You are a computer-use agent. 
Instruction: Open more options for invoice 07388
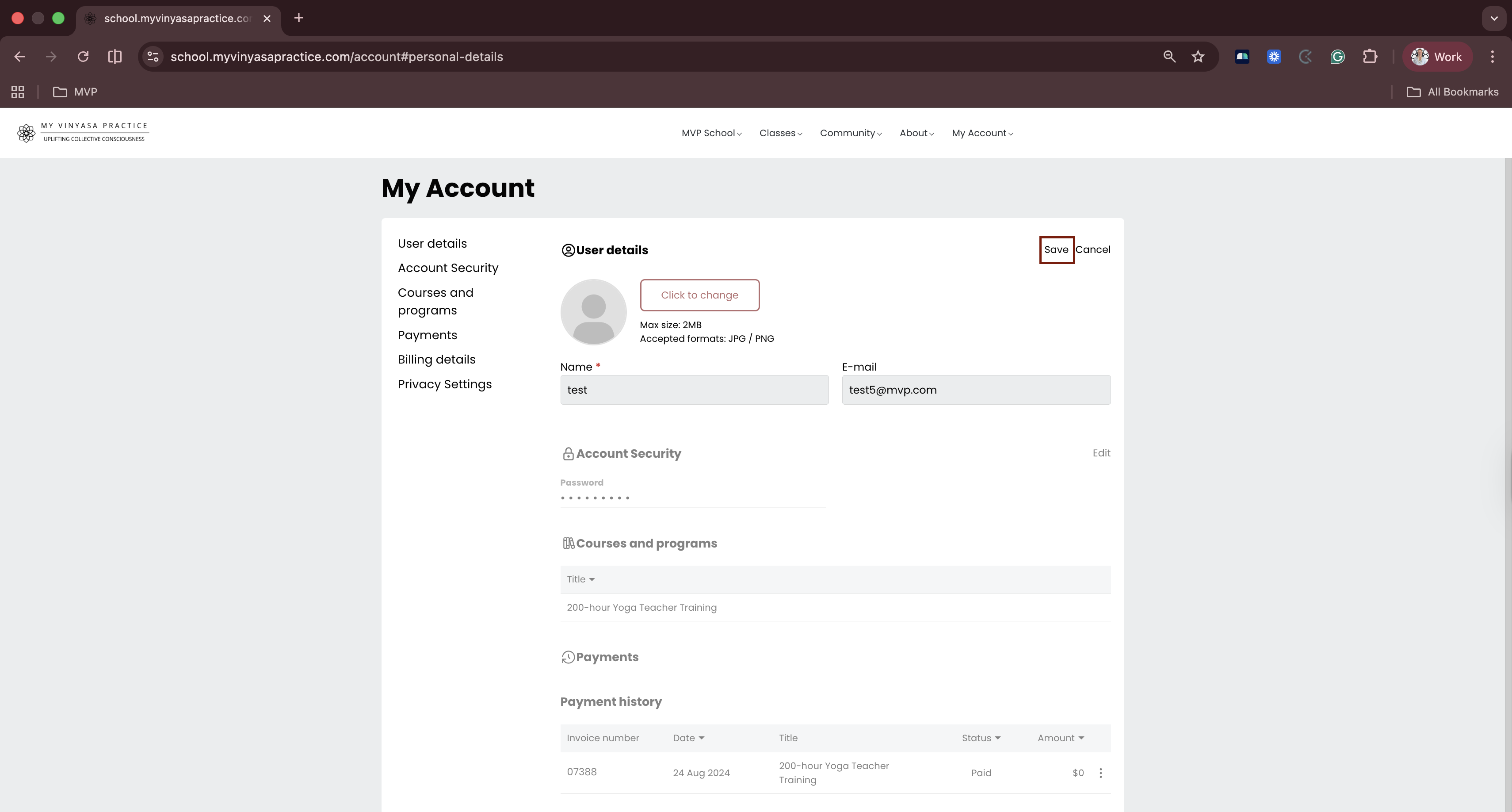[x=1100, y=773]
